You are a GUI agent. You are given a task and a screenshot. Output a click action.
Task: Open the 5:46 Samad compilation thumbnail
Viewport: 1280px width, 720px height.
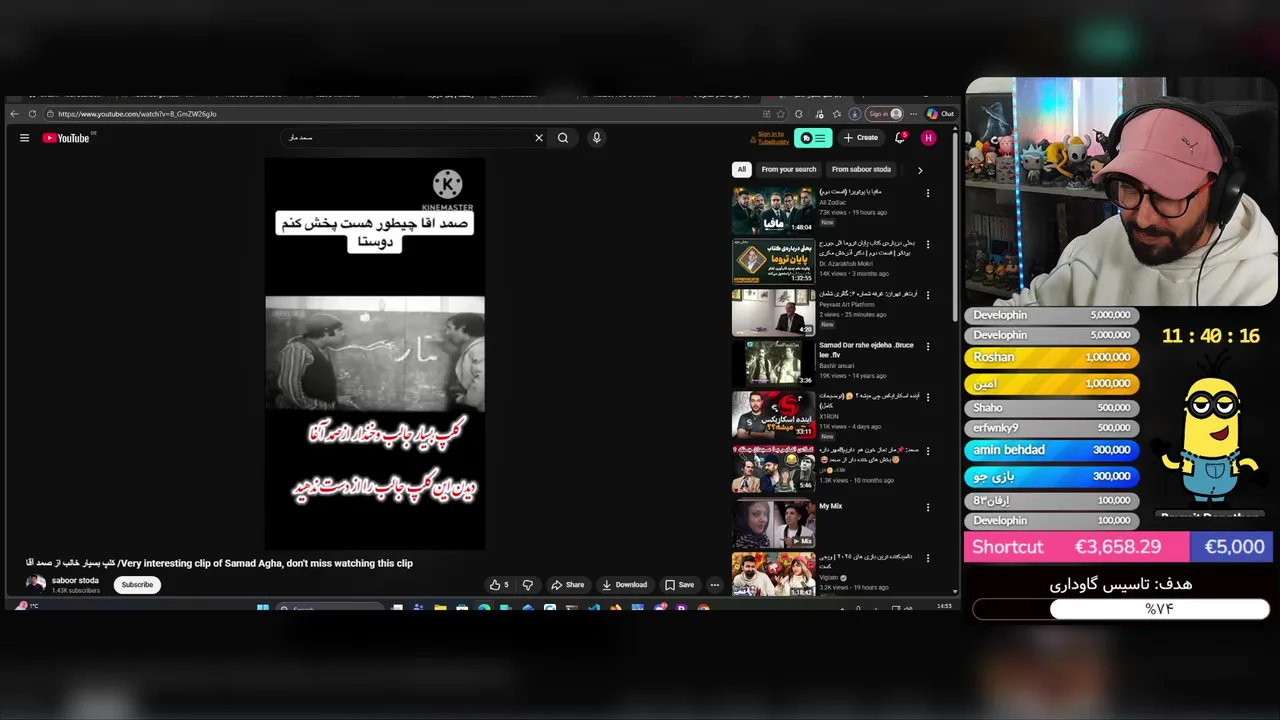click(773, 468)
